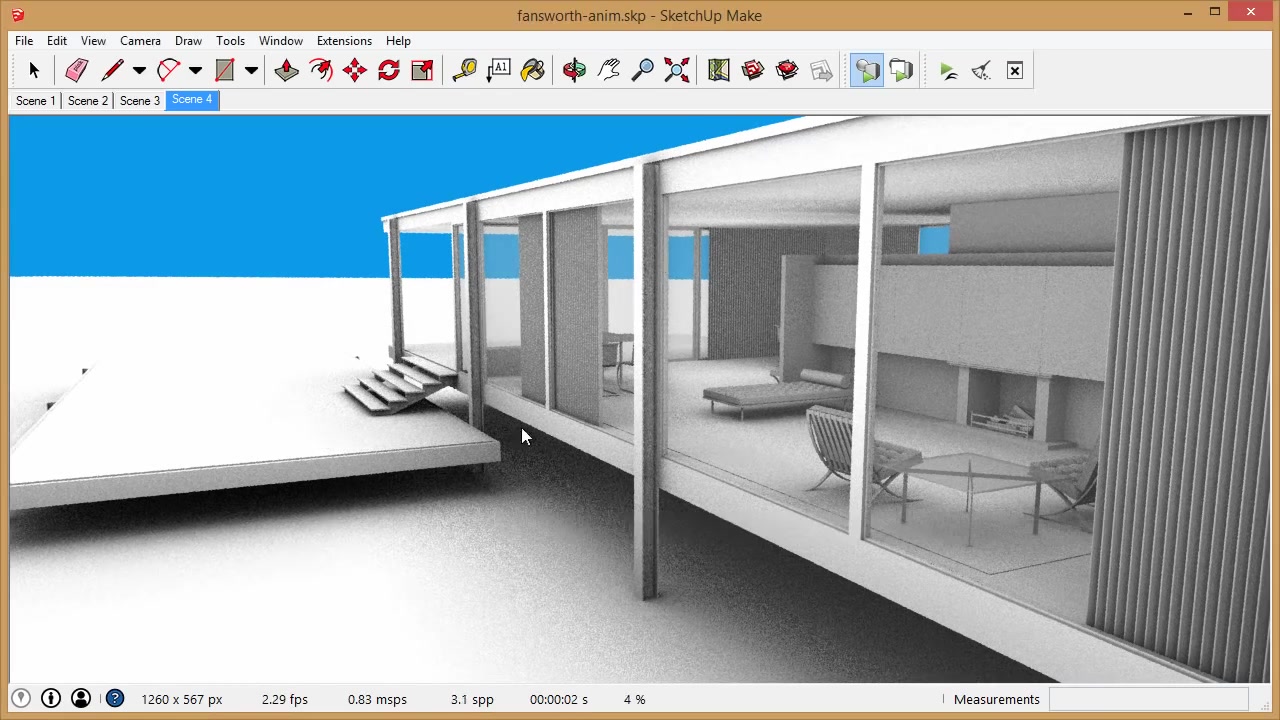The height and width of the screenshot is (720, 1280).
Task: Select the active Scene 4 tab
Action: pos(192,100)
